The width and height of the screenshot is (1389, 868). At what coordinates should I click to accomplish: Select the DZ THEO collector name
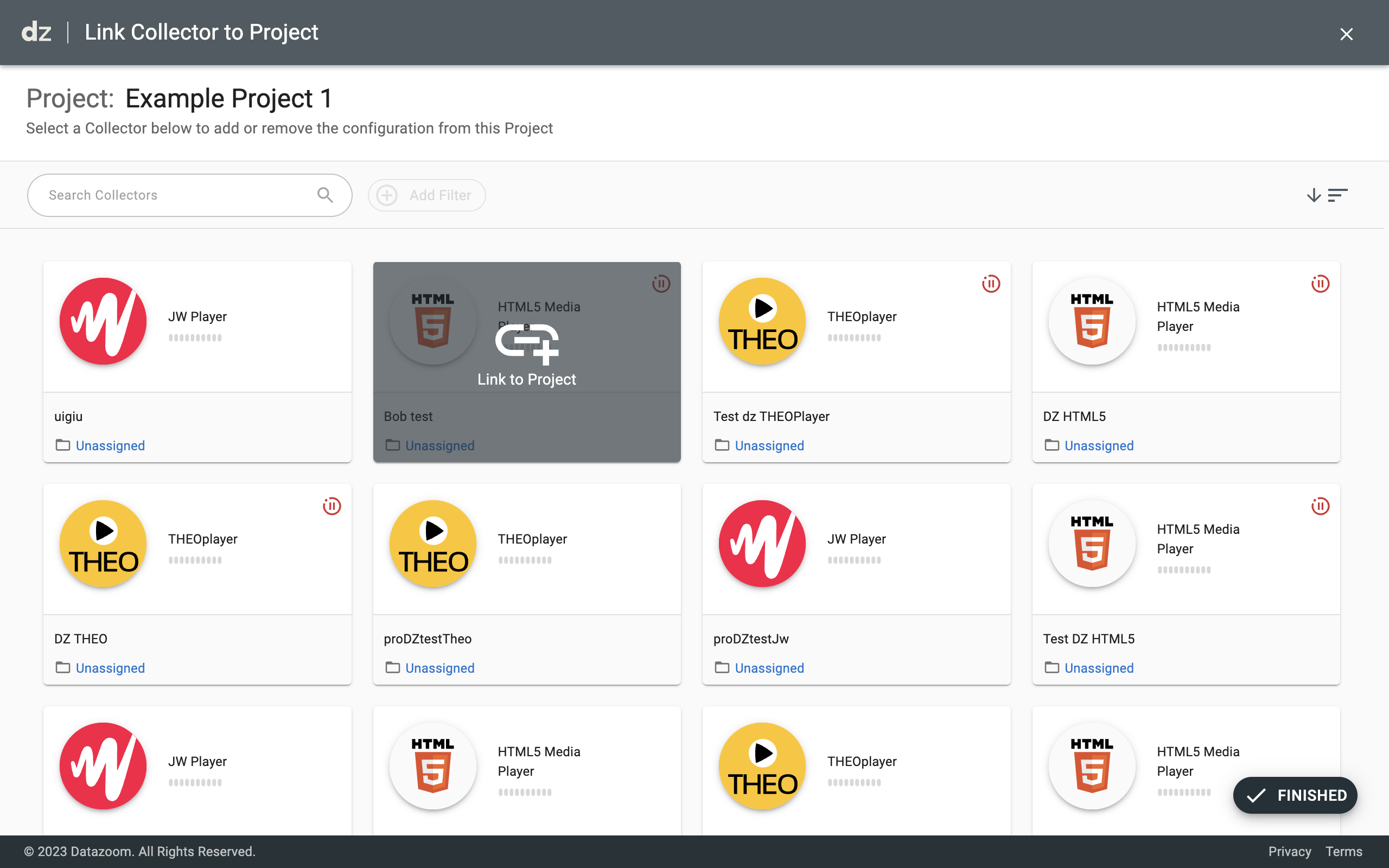pos(80,639)
